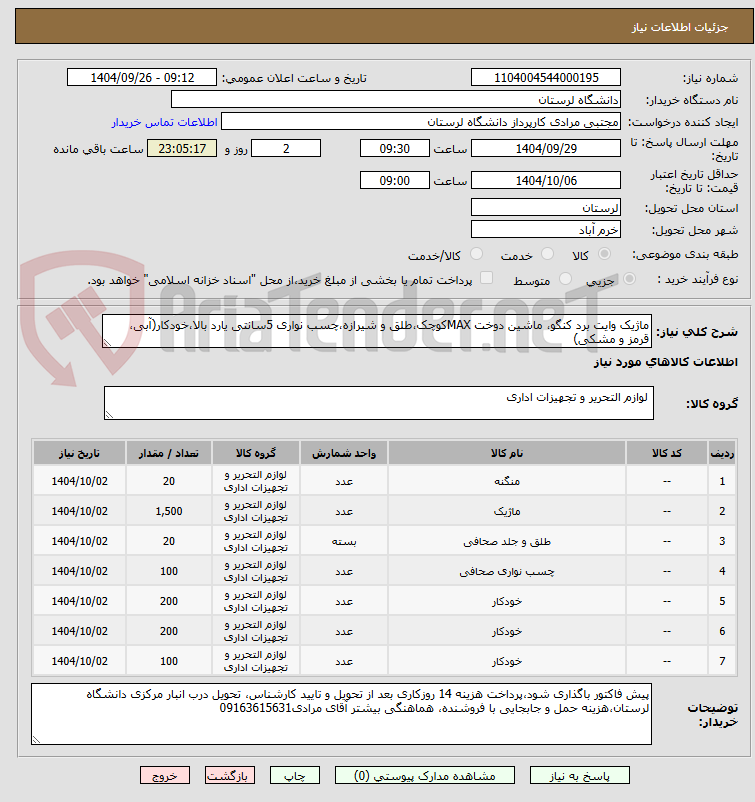
Task: Click the کد کالا column header
Action: [667, 453]
